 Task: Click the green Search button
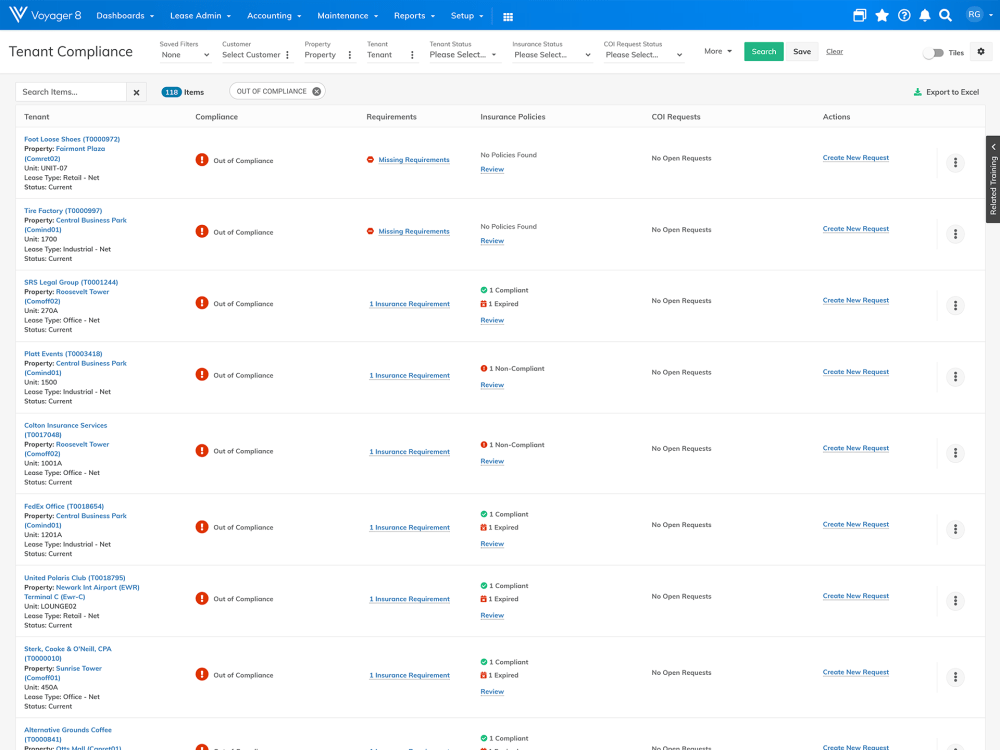(x=764, y=52)
